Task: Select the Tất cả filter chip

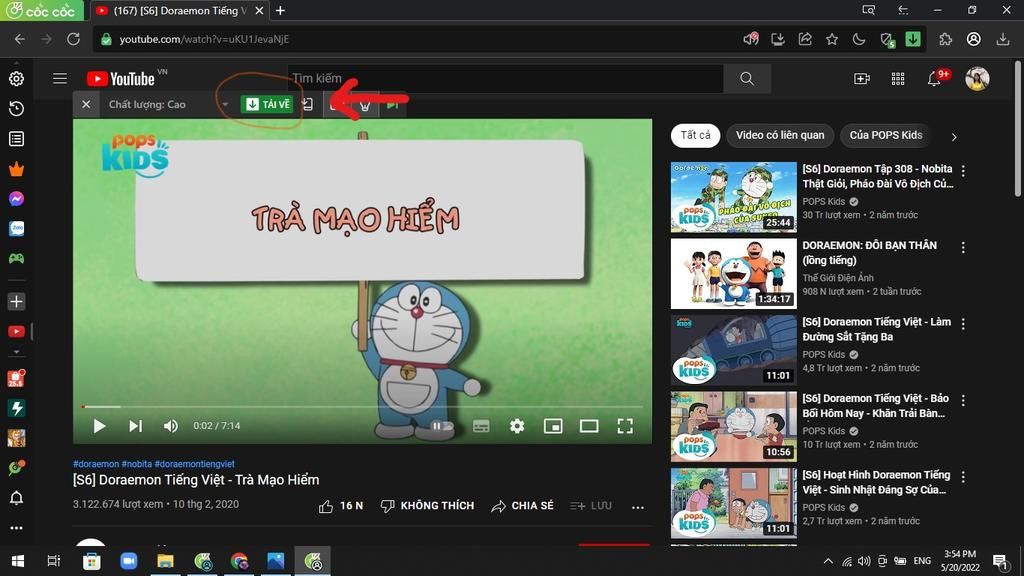Action: coord(696,135)
